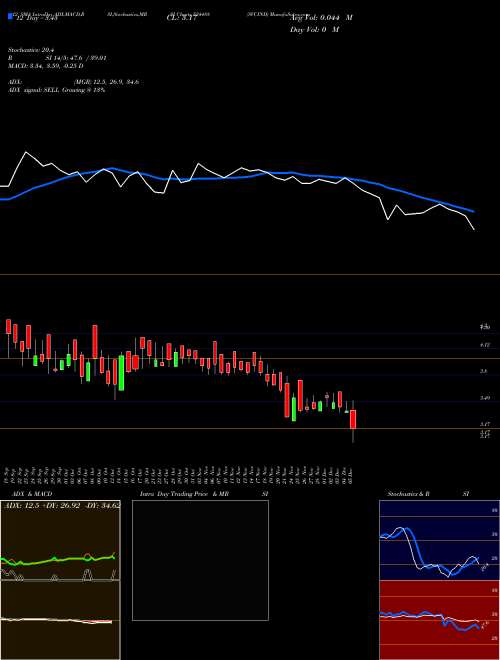This screenshot has height=660, width=500.
Task: Click the 'Intra Day Trading Price & MR' title
Action: click(x=184, y=494)
